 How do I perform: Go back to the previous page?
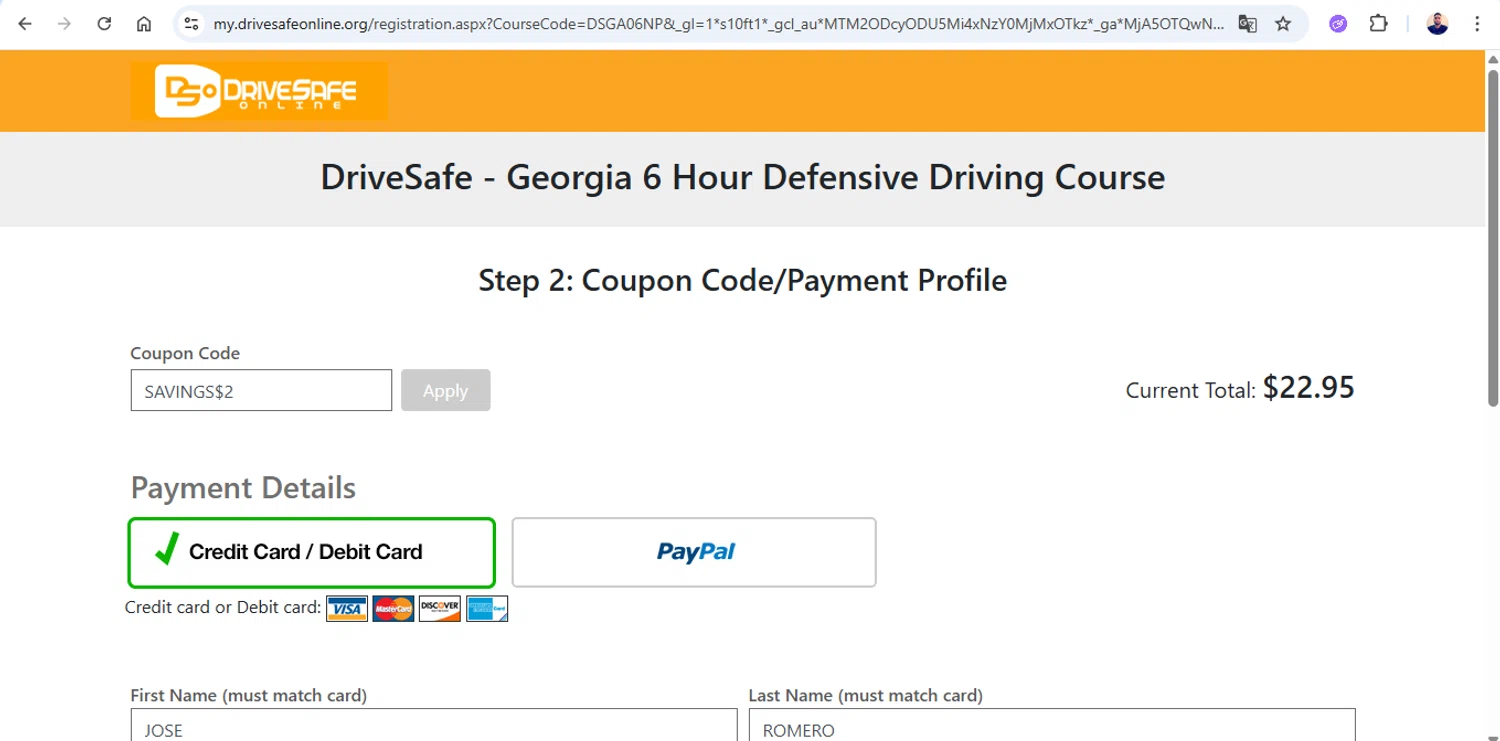(x=25, y=24)
